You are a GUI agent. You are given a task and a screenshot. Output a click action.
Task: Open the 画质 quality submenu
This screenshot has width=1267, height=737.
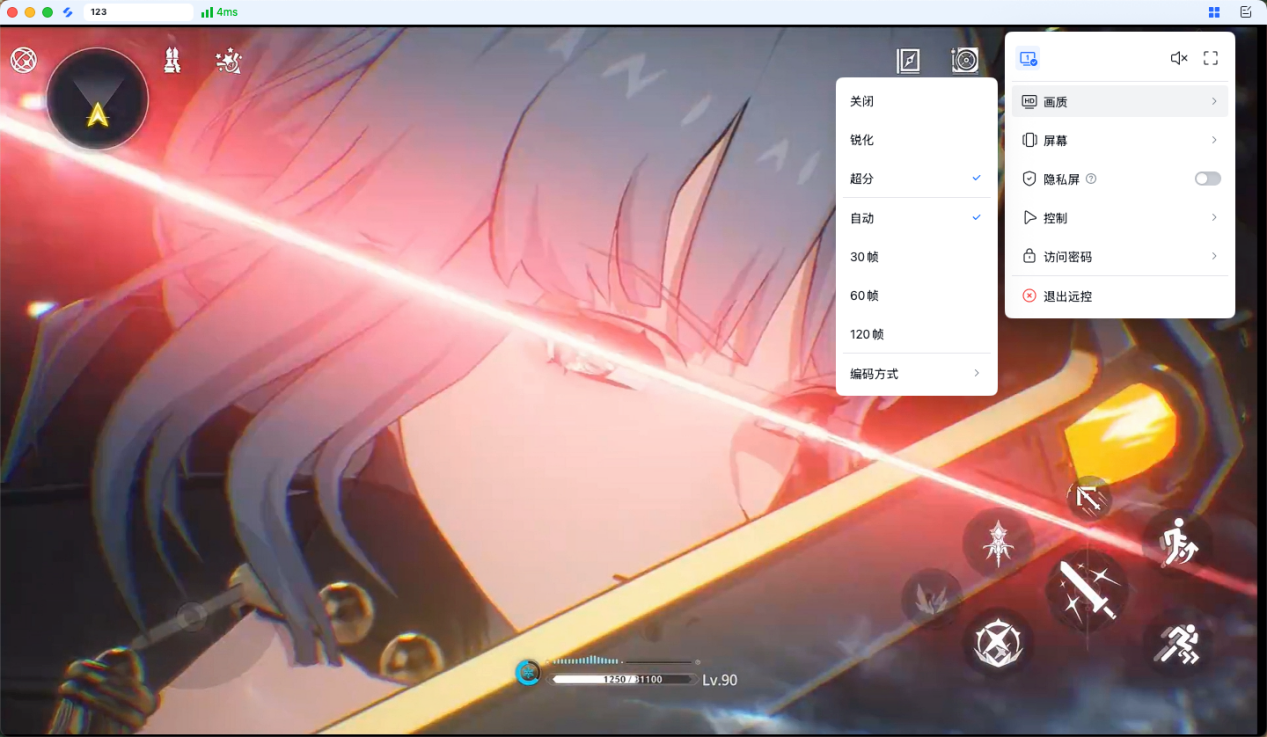(x=1120, y=101)
